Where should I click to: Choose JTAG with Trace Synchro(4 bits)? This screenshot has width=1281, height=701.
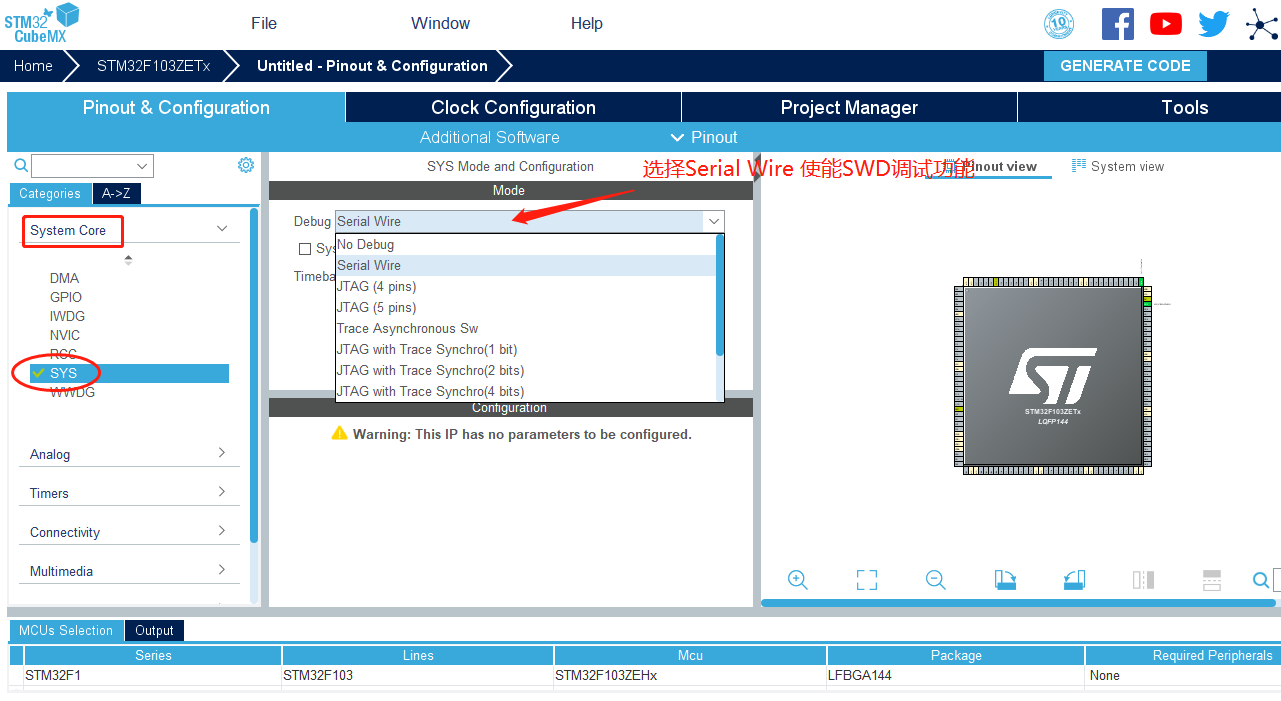[526, 391]
